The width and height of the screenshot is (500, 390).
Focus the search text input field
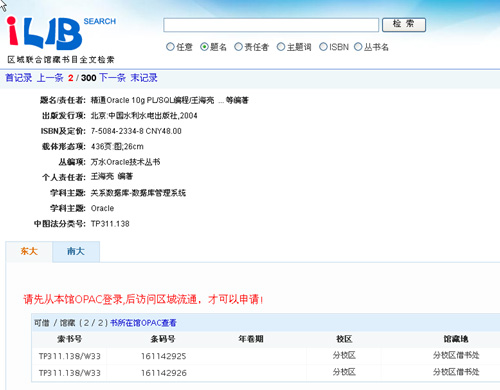271,25
